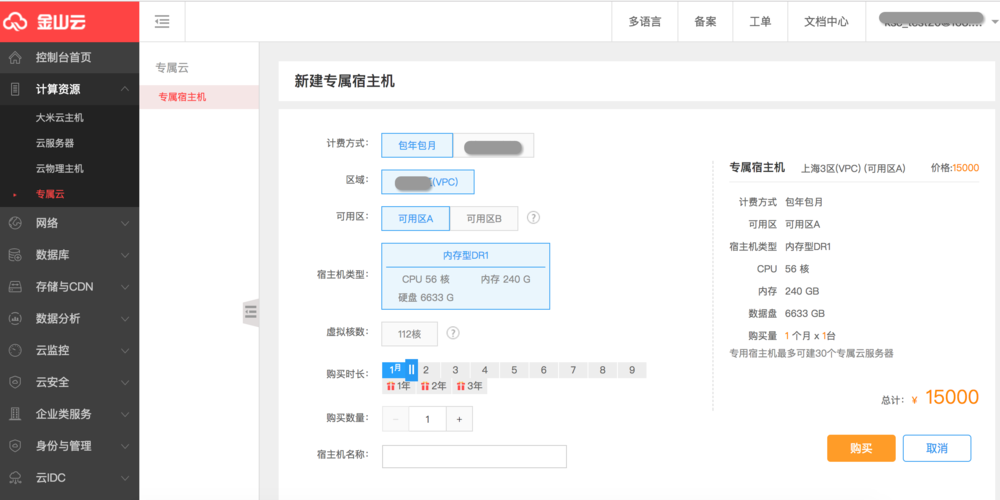The image size is (1000, 500).
Task: Select the (VPC) region option
Action: click(x=428, y=182)
